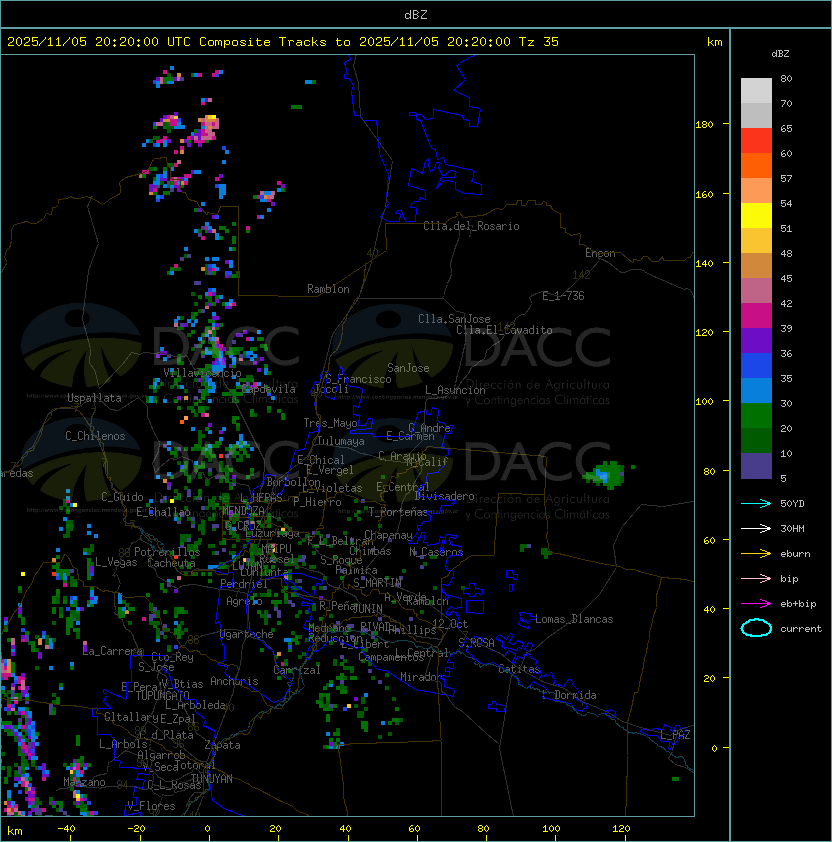This screenshot has height=842, width=832.
Task: Click the 'E_1-736' map label
Action: pyautogui.click(x=563, y=296)
